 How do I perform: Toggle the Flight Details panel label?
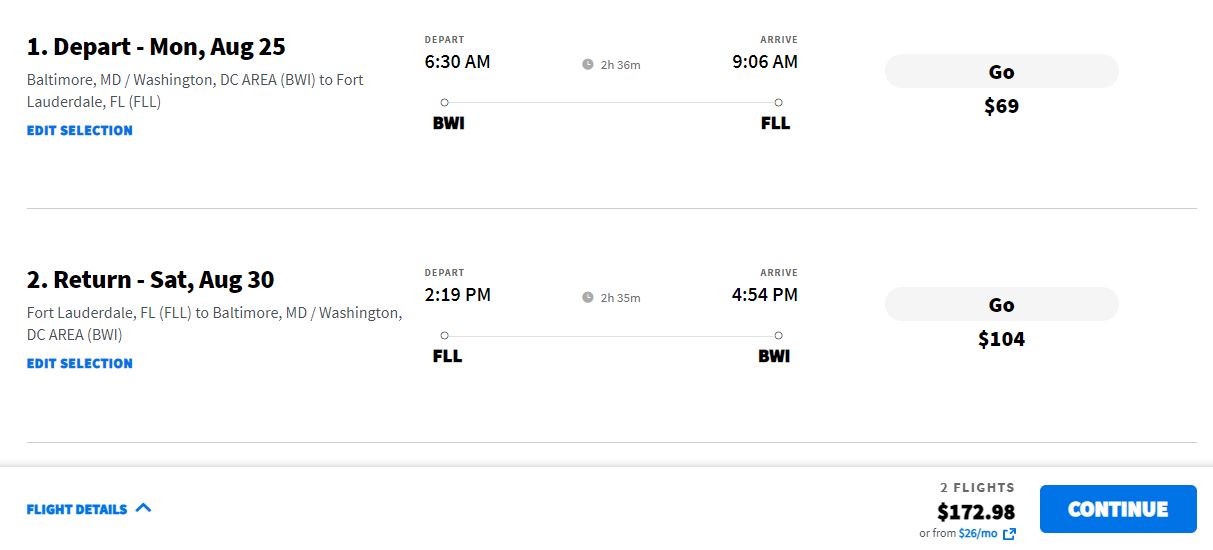(77, 509)
